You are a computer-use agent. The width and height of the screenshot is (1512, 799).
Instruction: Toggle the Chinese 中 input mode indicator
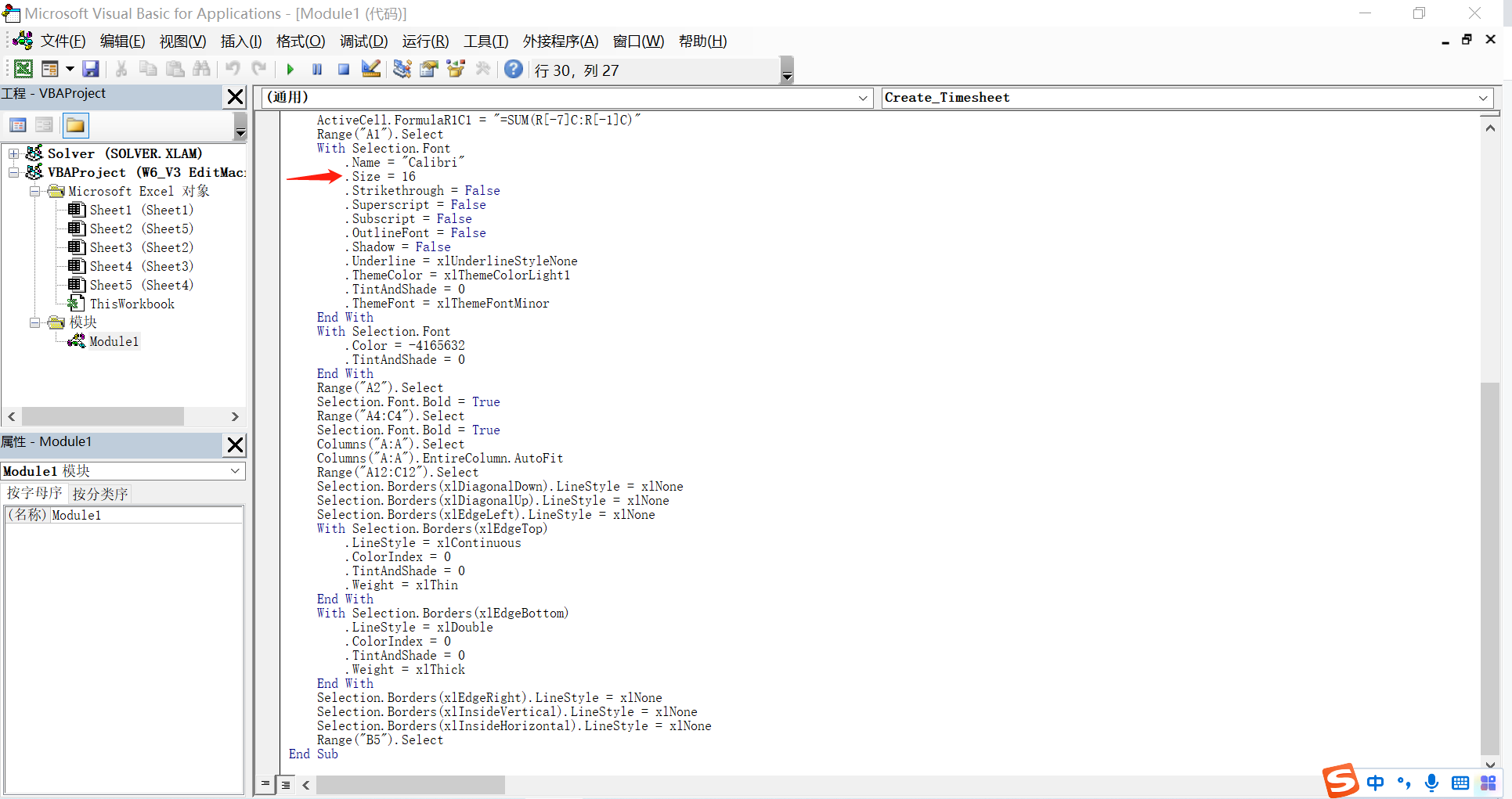[1376, 783]
